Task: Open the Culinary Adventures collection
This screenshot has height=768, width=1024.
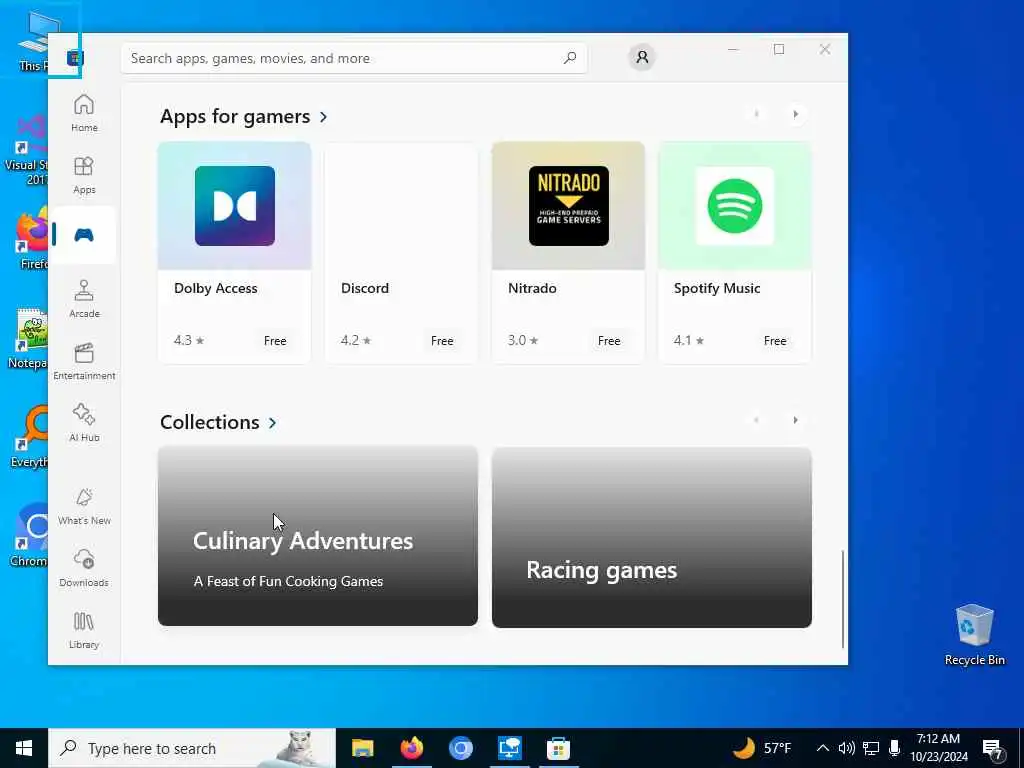Action: pyautogui.click(x=318, y=536)
